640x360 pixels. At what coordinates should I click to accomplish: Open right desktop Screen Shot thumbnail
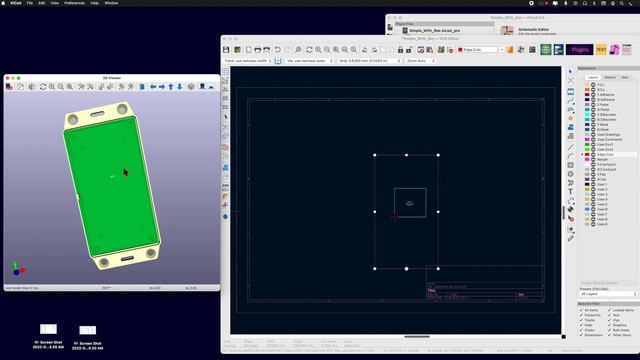[87, 330]
